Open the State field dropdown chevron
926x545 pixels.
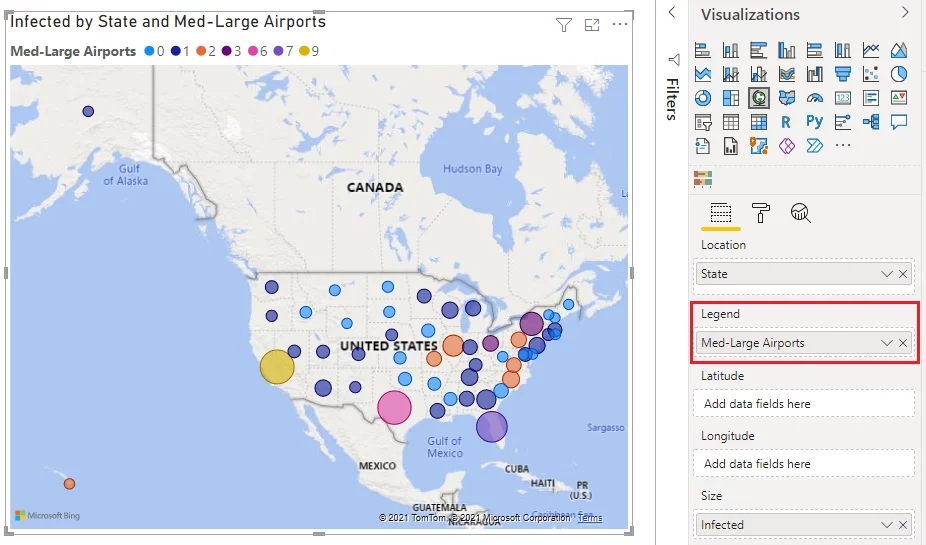tap(886, 274)
